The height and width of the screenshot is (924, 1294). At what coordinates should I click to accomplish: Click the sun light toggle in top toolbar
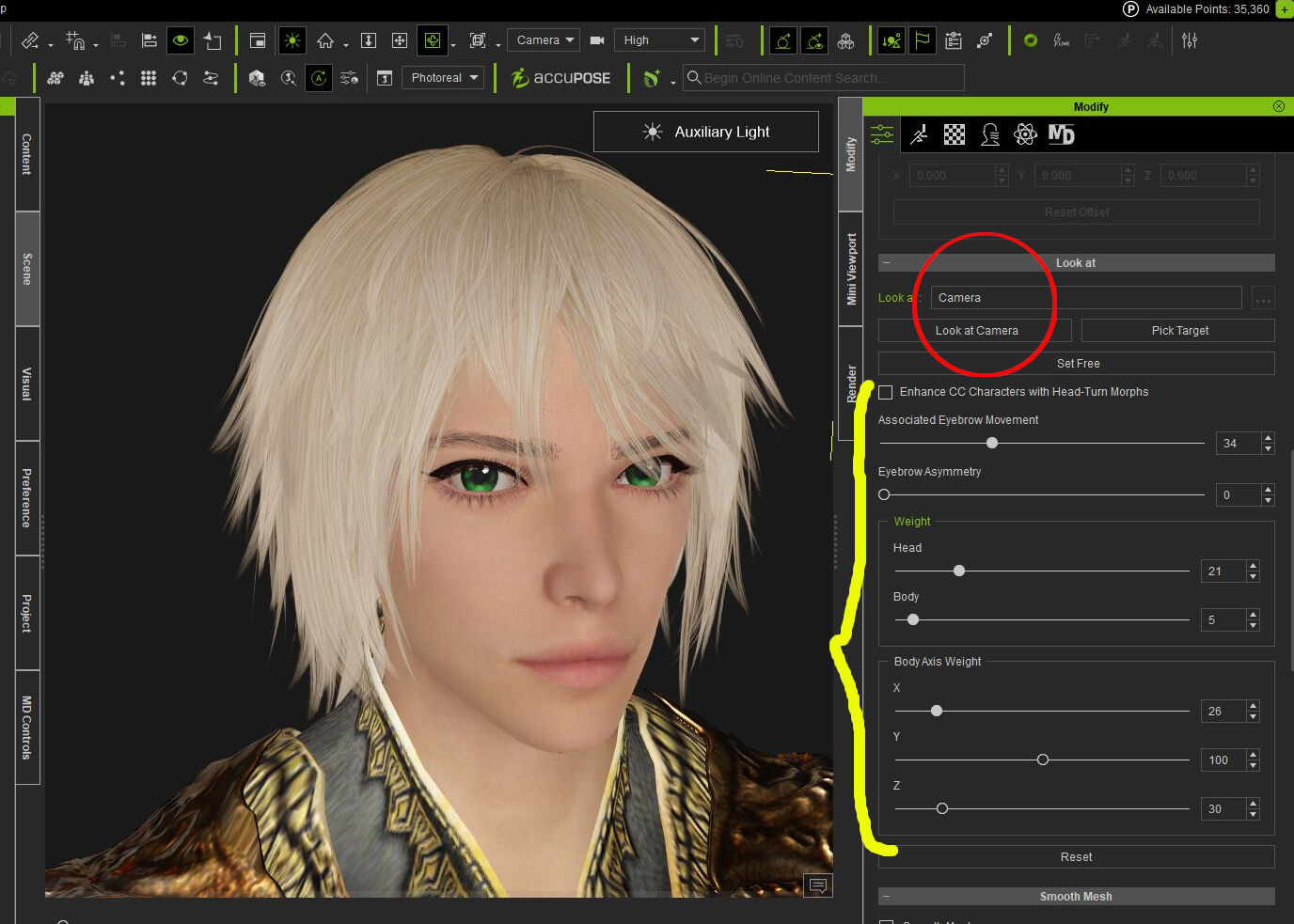point(292,40)
